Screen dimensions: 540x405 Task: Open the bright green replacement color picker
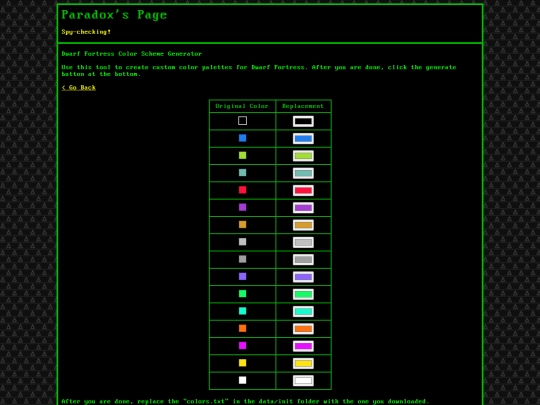pos(303,294)
